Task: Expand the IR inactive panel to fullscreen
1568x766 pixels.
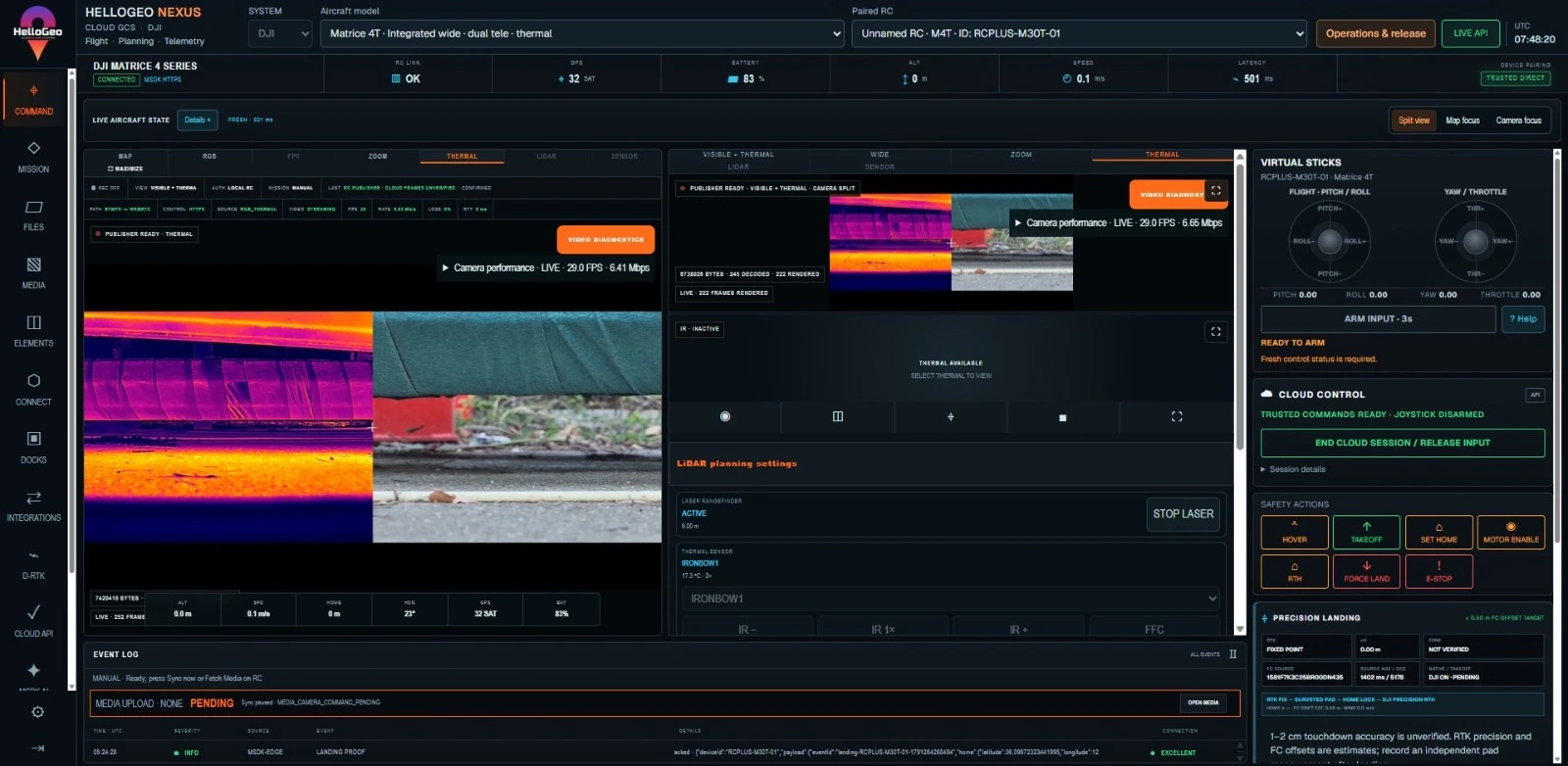Action: coord(1215,332)
